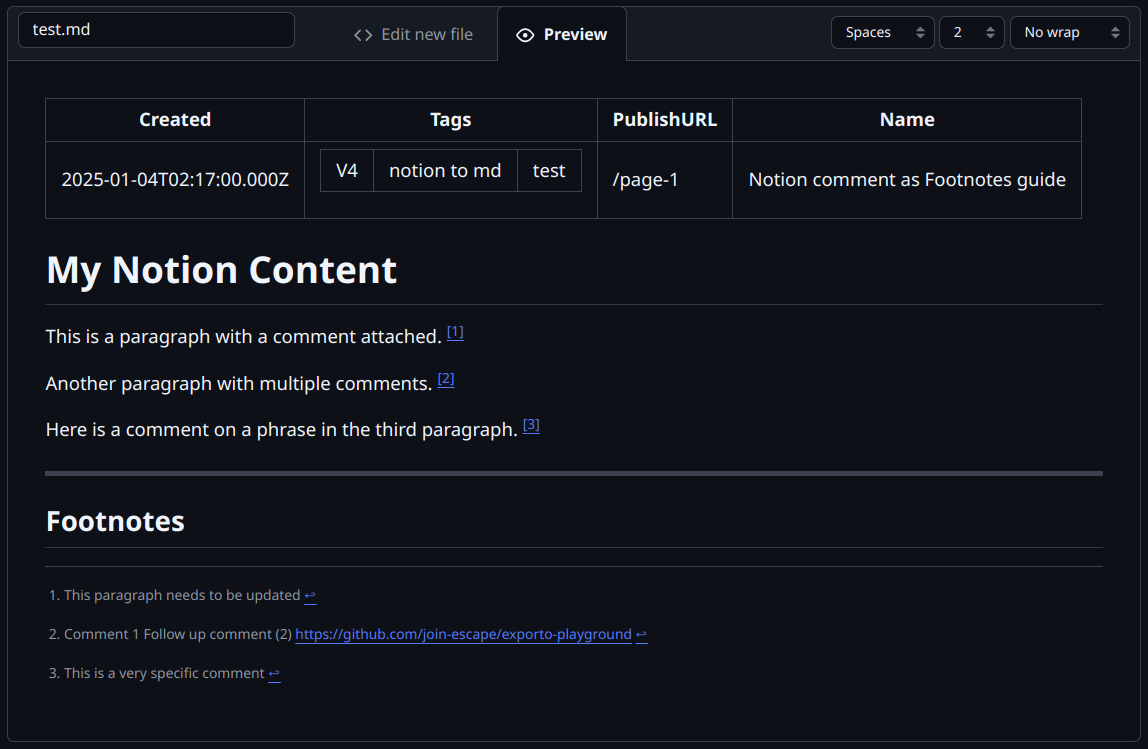This screenshot has height=749, width=1148.
Task: Click footnote reference [1] after first paragraph
Action: point(455,331)
